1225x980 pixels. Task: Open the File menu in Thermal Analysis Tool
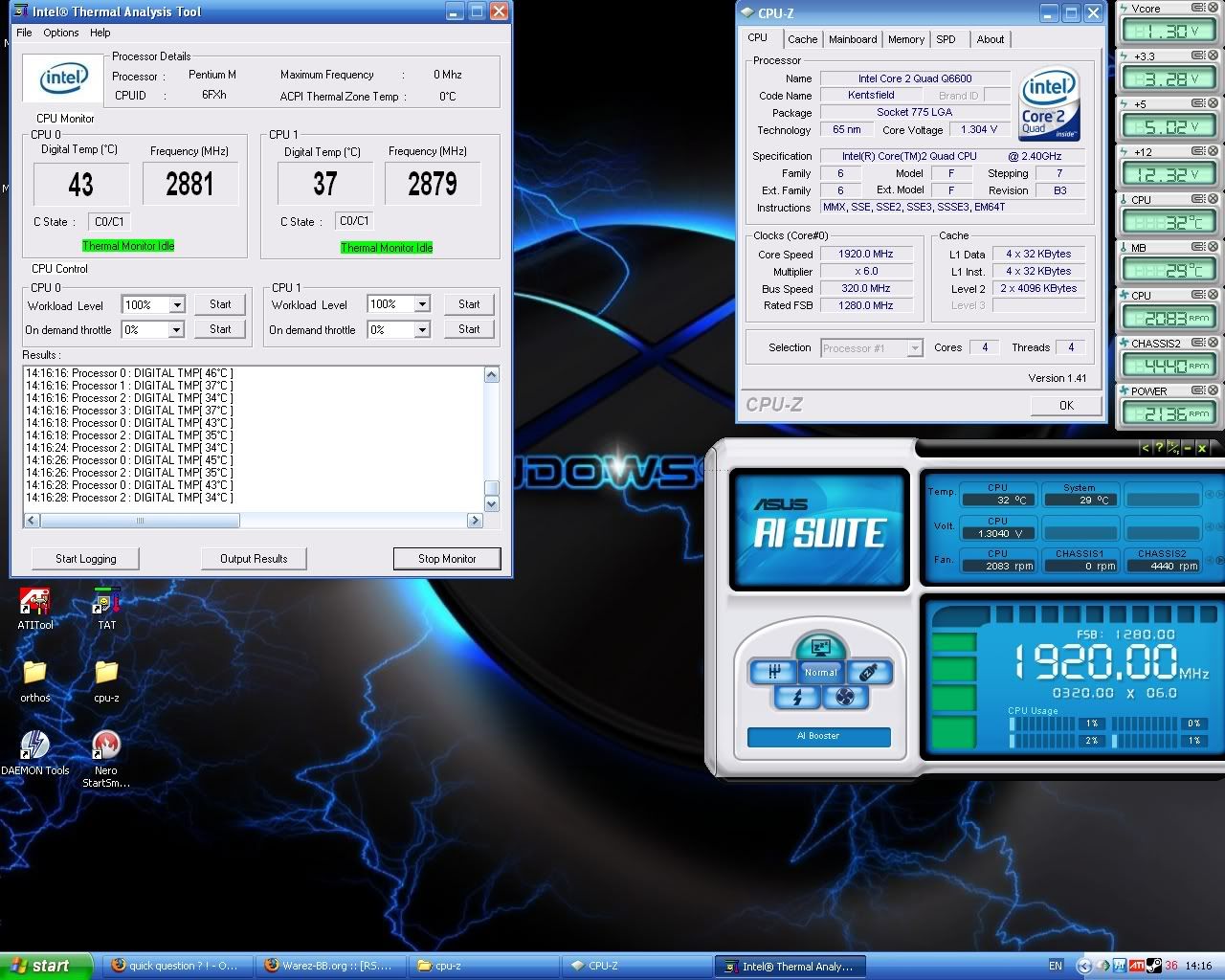[x=24, y=33]
